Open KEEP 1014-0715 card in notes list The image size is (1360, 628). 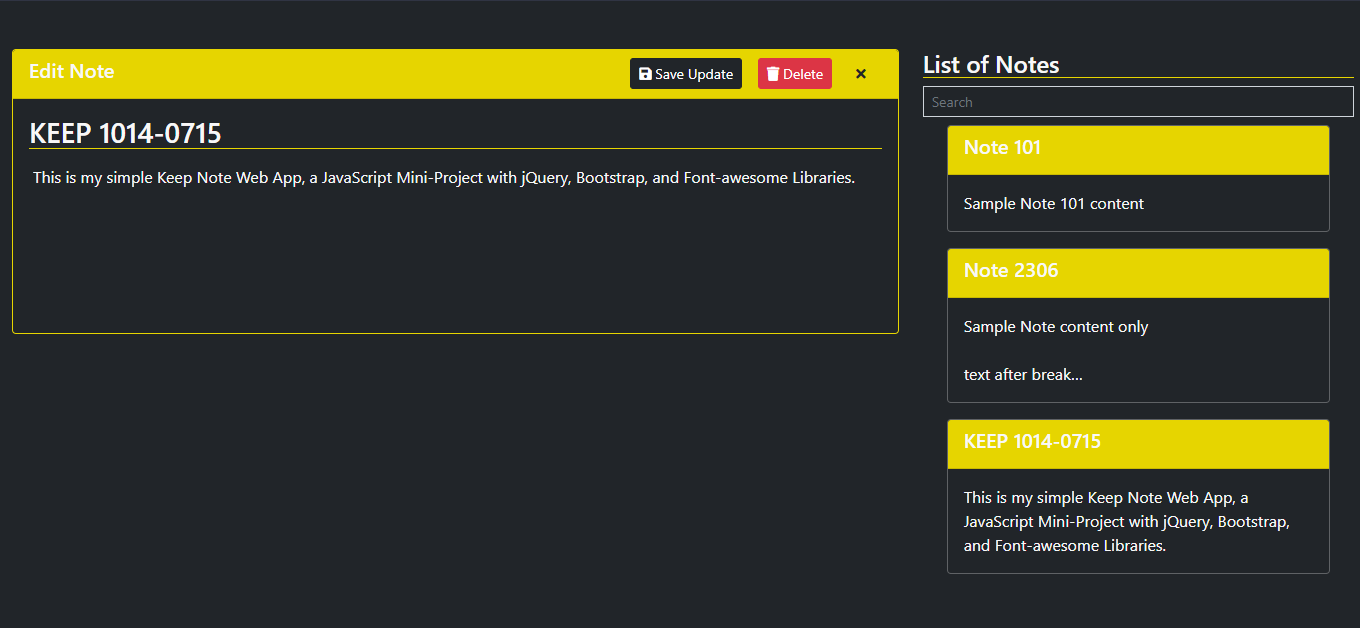tap(1138, 444)
